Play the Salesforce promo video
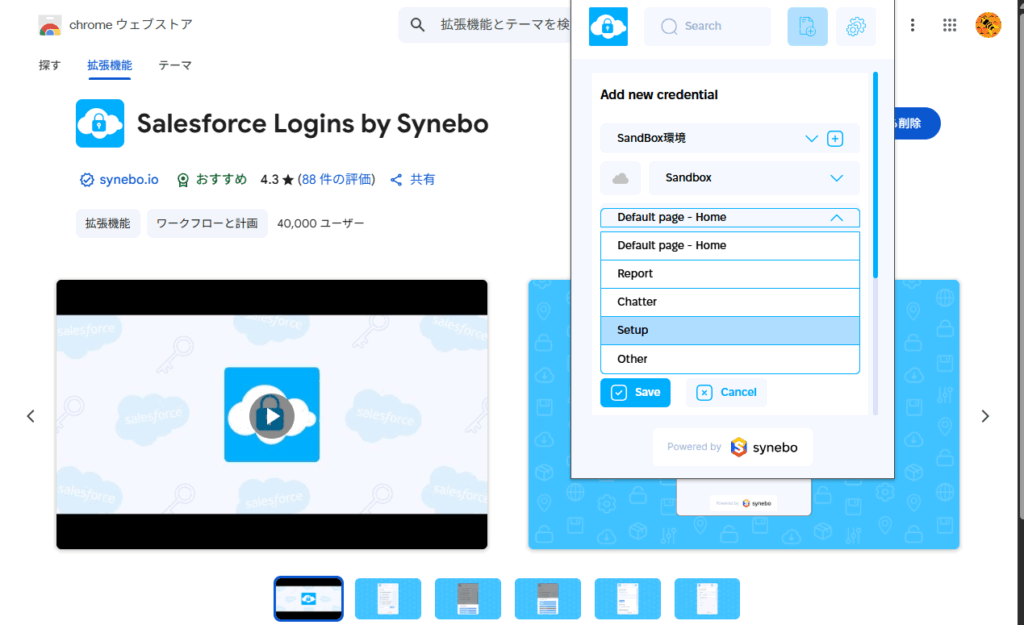 point(271,414)
